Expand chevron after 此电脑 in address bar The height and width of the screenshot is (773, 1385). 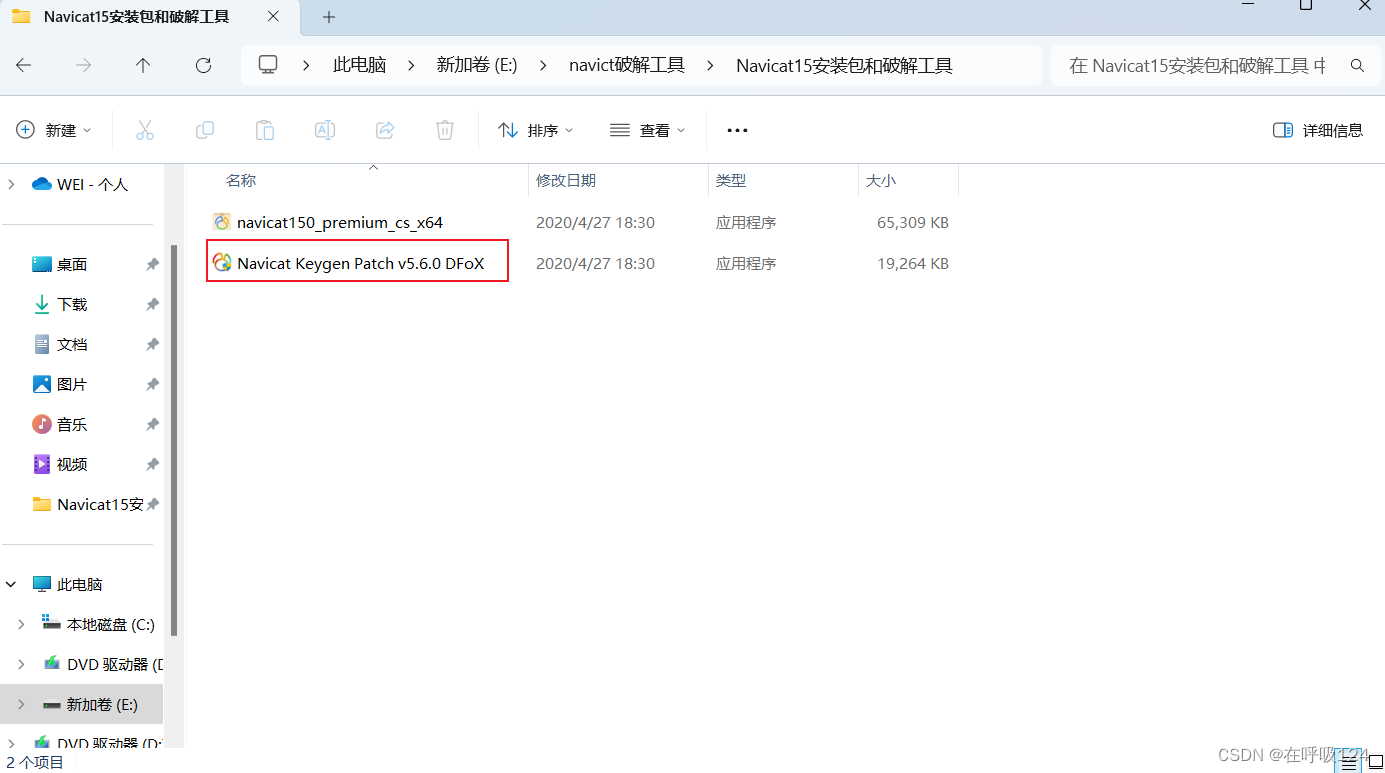[411, 65]
